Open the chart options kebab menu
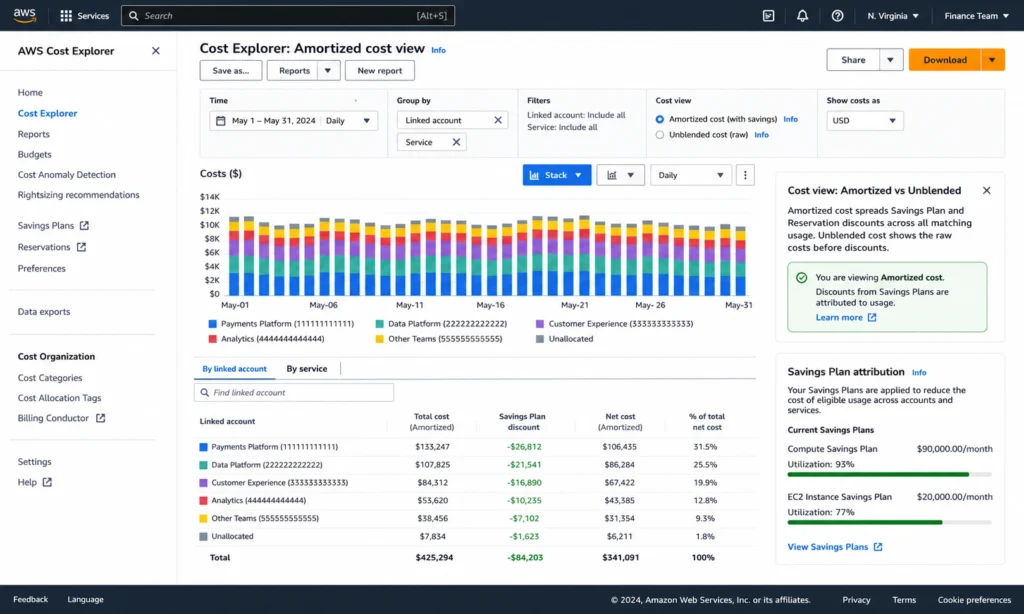Screen dimensions: 1024x614 745,175
